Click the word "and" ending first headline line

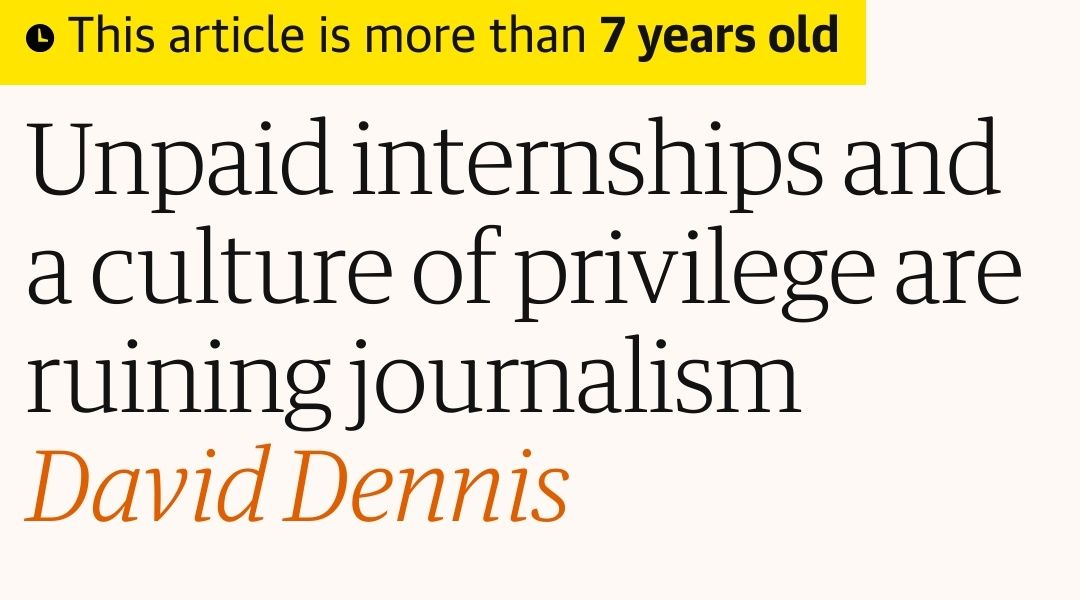tap(922, 157)
